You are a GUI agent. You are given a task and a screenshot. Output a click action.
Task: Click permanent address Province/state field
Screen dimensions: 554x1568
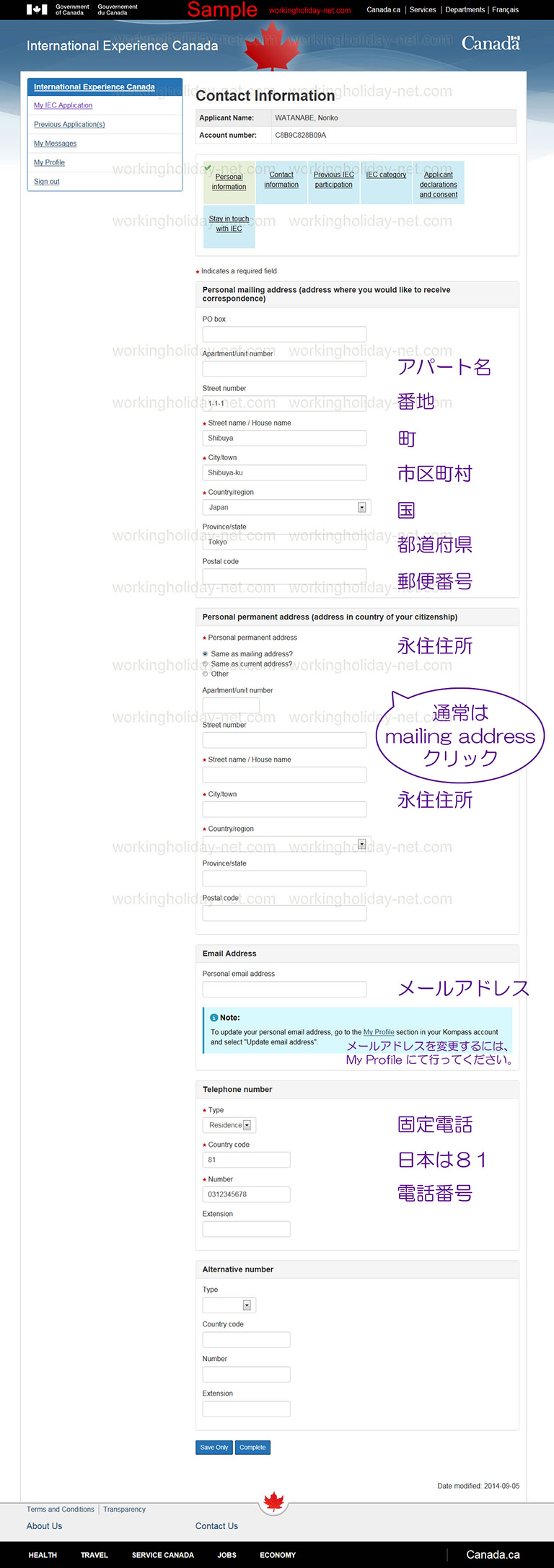pos(284,878)
